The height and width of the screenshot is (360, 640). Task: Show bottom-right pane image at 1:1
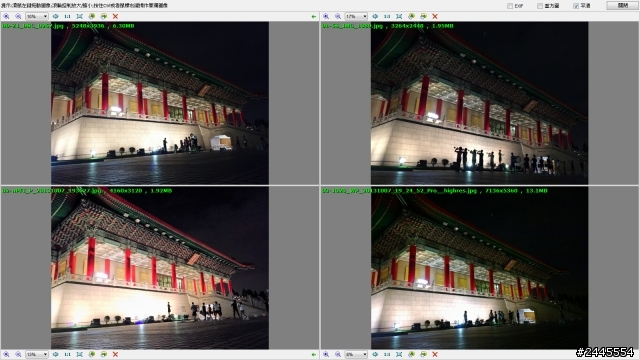pyautogui.click(x=387, y=354)
